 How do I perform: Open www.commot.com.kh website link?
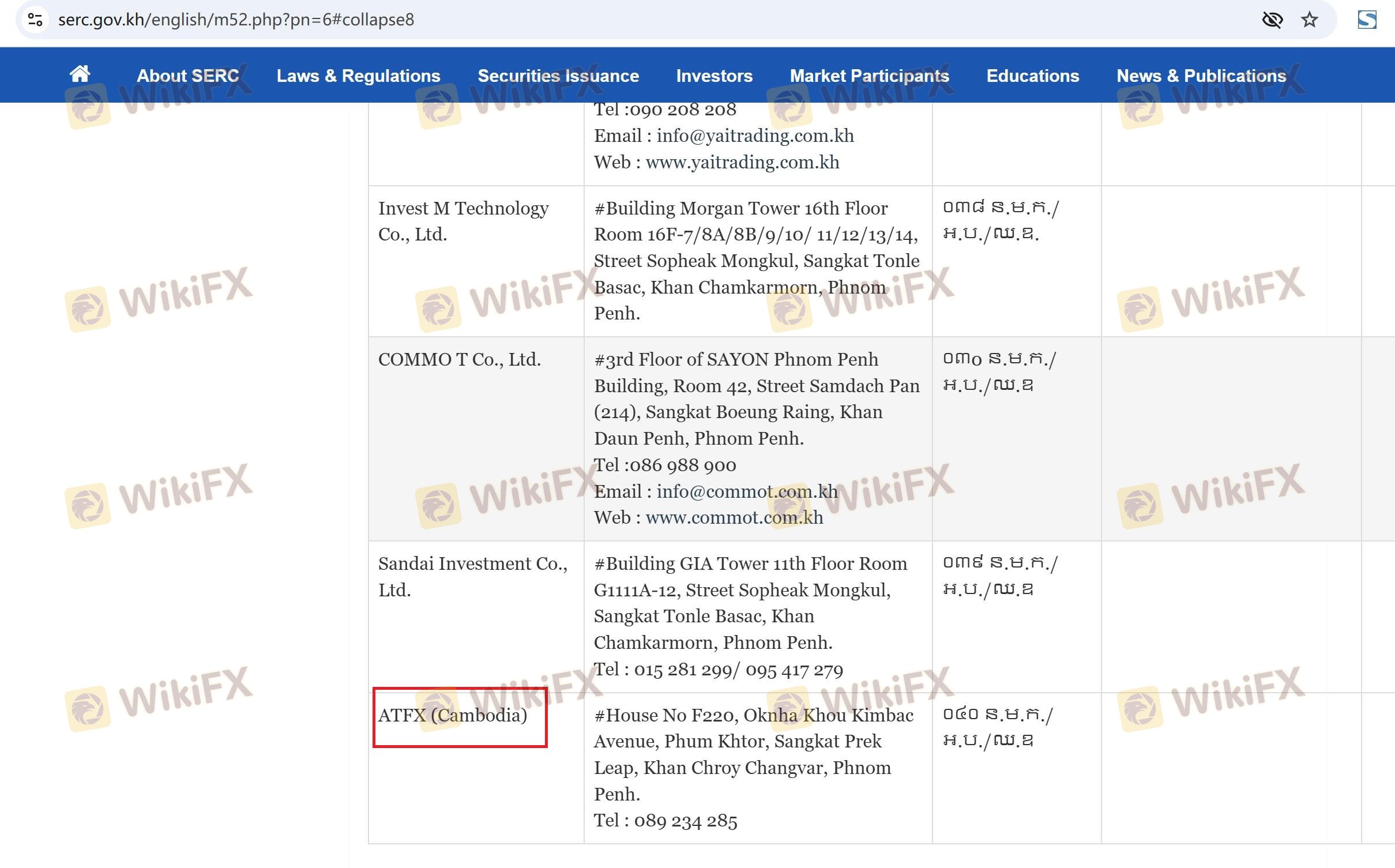[x=734, y=517]
